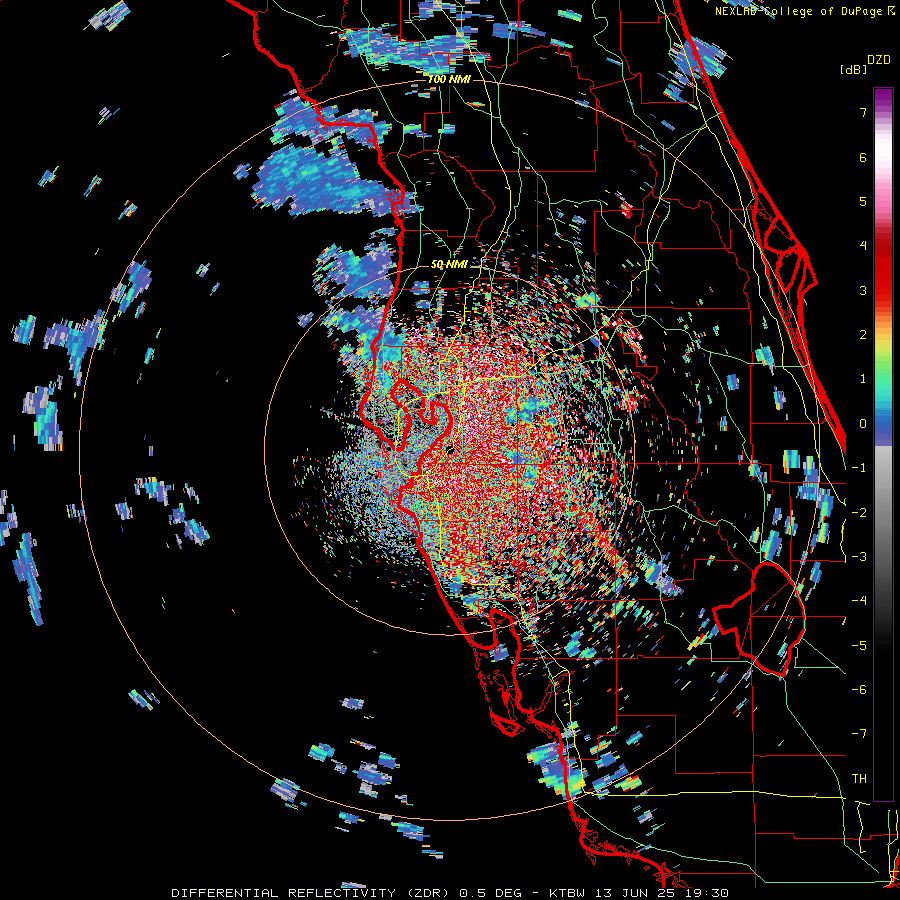This screenshot has width=900, height=900.
Task: Click the -6 value on color scale
Action: coord(859,690)
